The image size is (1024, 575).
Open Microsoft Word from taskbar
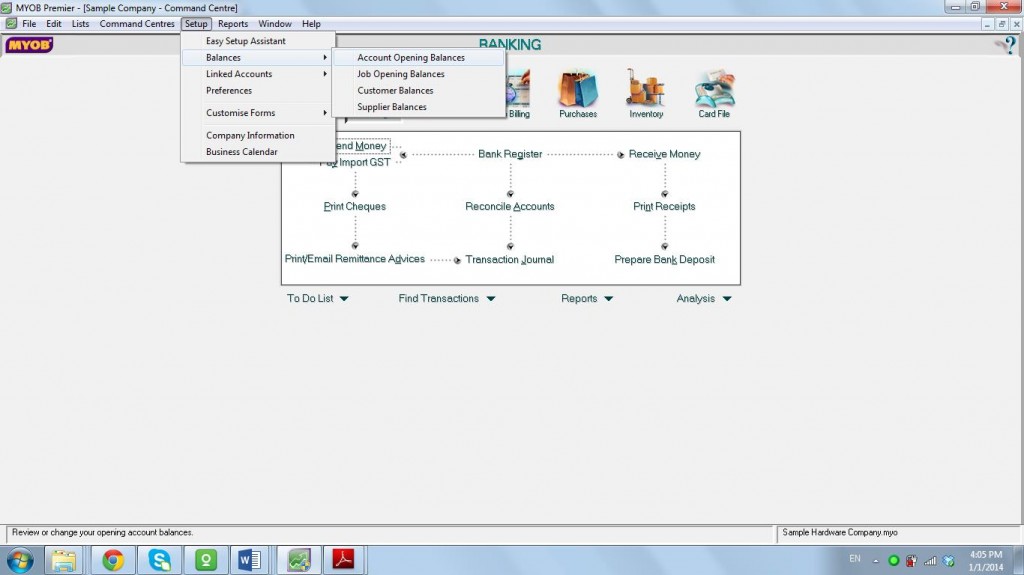click(249, 561)
